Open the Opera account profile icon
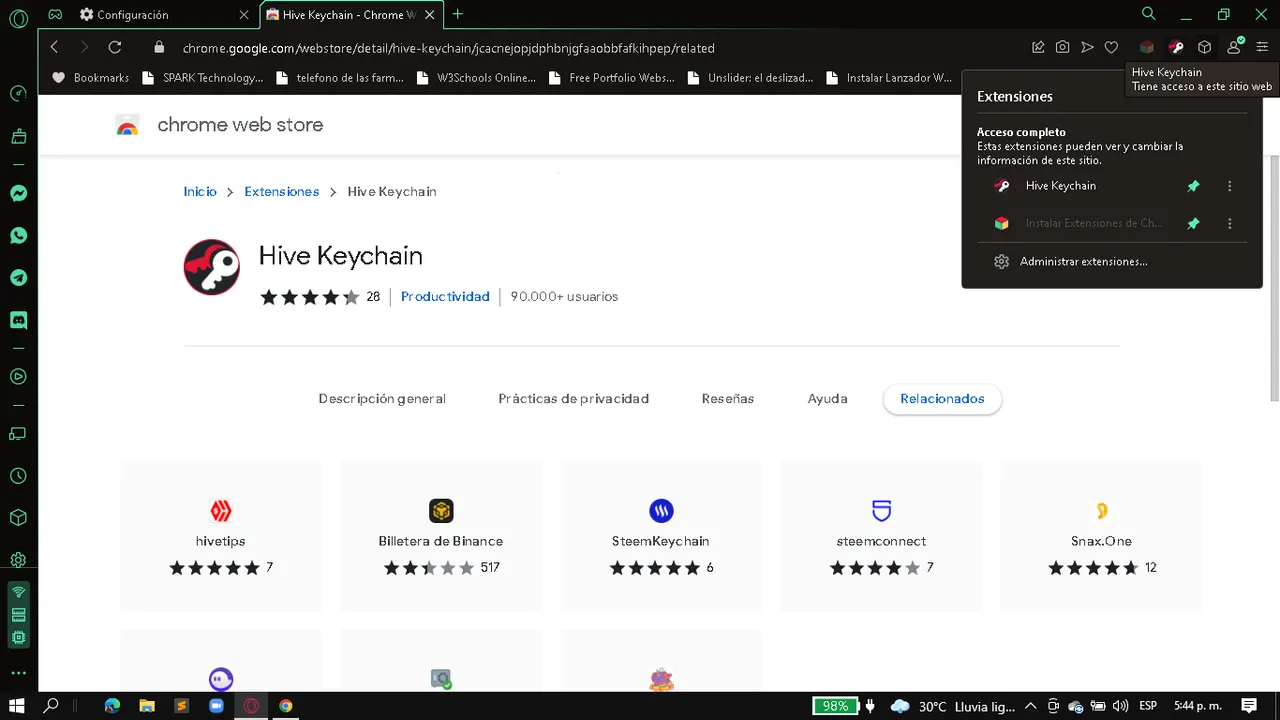This screenshot has width=1280, height=720. point(1234,47)
